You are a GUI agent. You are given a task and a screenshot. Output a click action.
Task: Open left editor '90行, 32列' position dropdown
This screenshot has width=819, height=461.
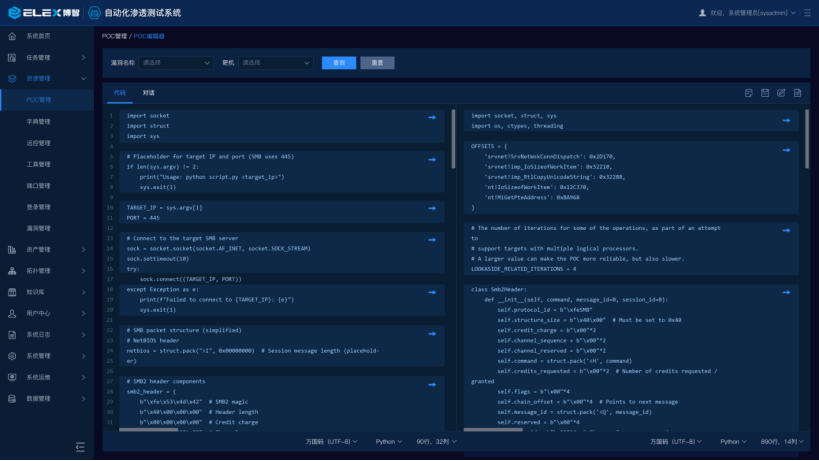click(x=436, y=442)
